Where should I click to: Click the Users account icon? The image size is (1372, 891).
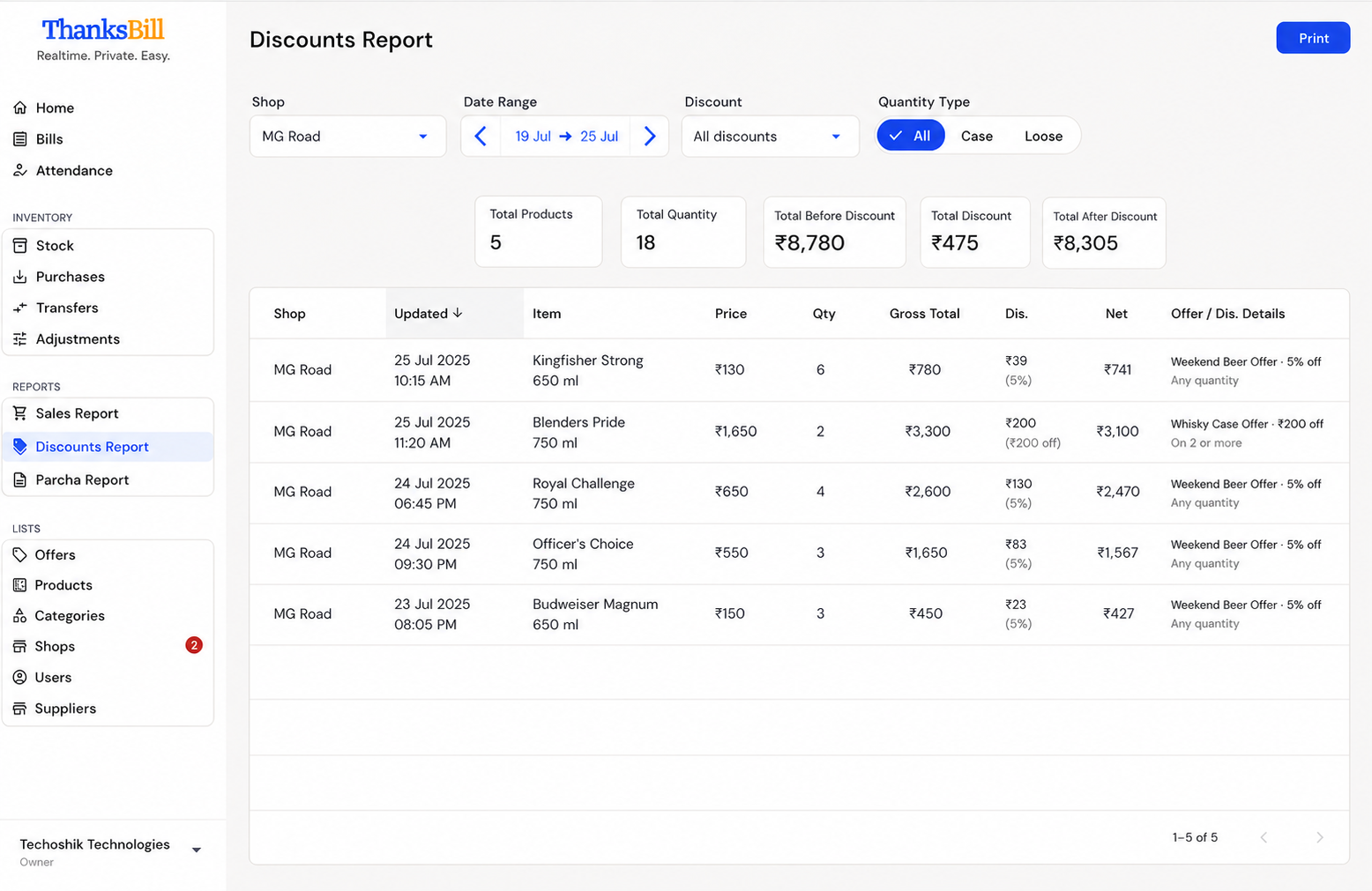pyautogui.click(x=20, y=678)
